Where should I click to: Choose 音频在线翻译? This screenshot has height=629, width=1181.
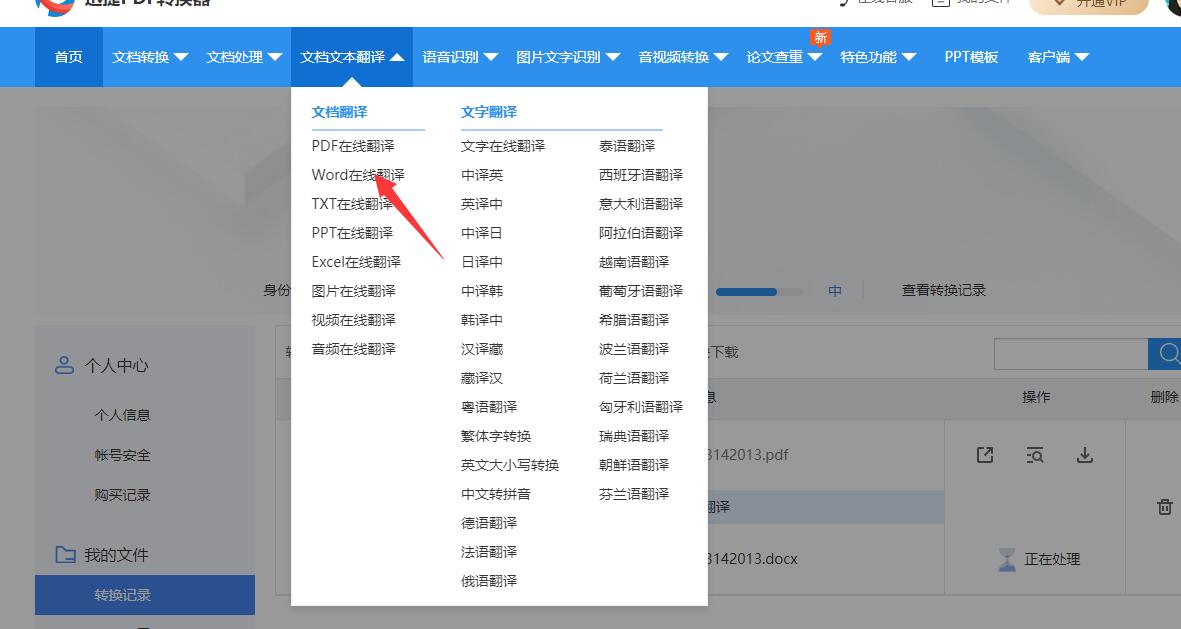point(353,349)
